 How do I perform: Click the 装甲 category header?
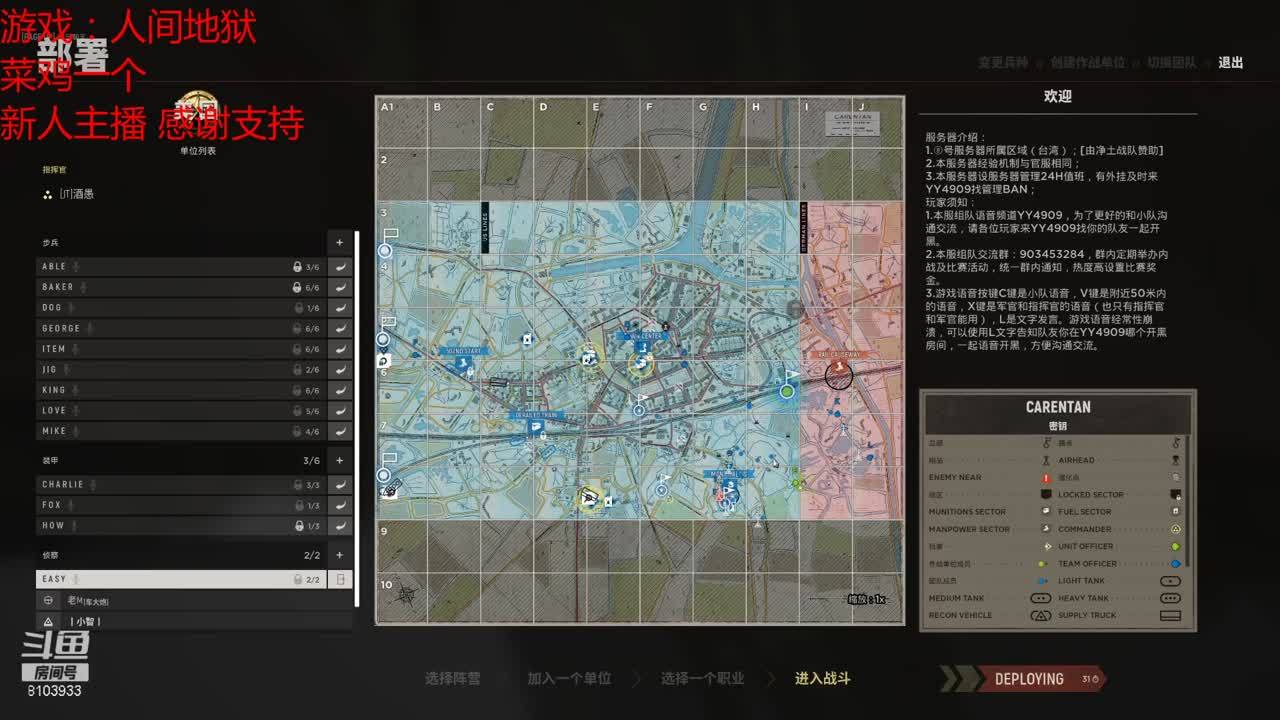(x=50, y=461)
